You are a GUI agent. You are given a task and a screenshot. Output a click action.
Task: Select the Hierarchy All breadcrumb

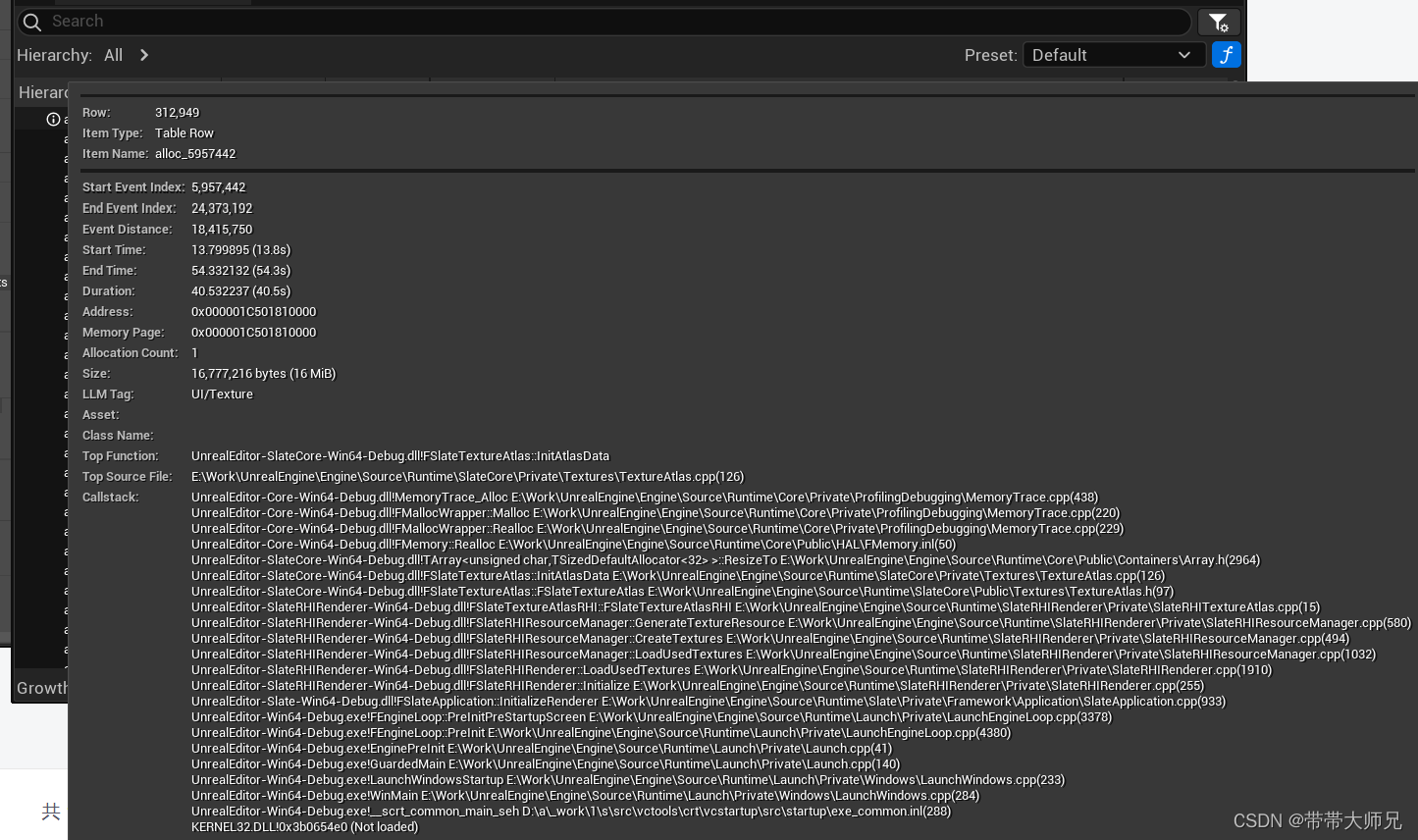pyautogui.click(x=114, y=55)
